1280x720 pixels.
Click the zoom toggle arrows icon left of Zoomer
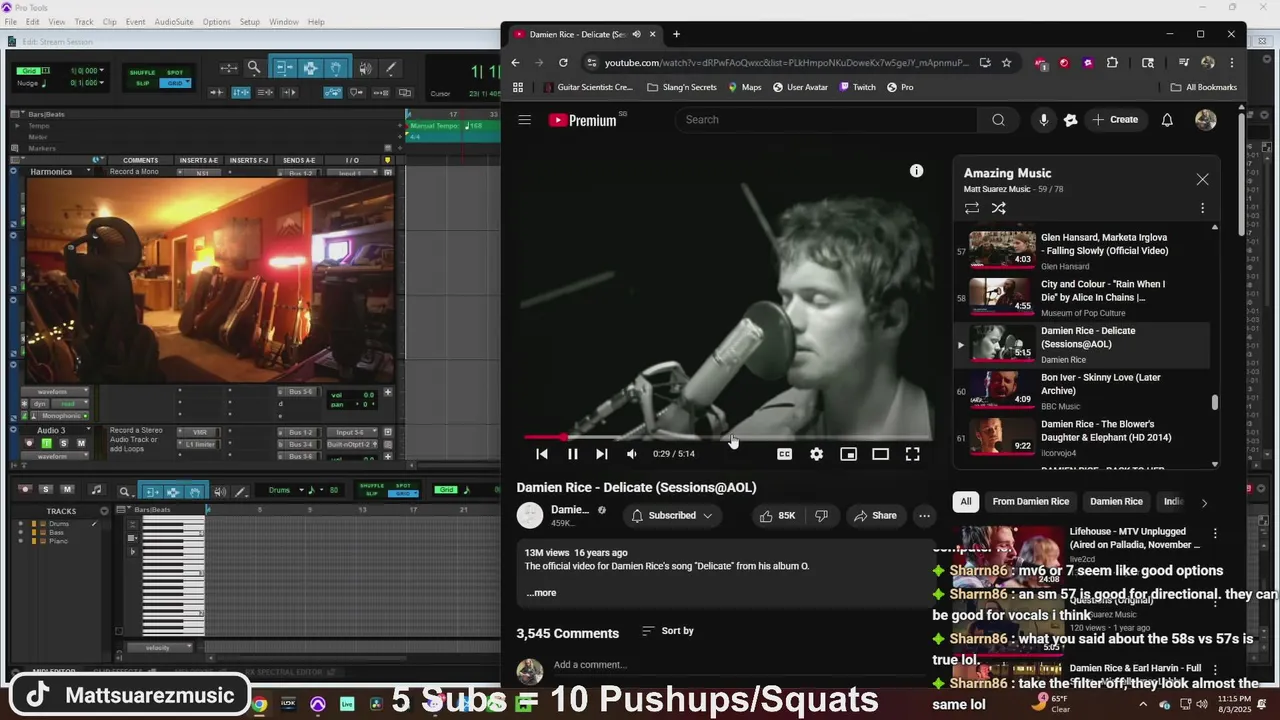click(229, 68)
